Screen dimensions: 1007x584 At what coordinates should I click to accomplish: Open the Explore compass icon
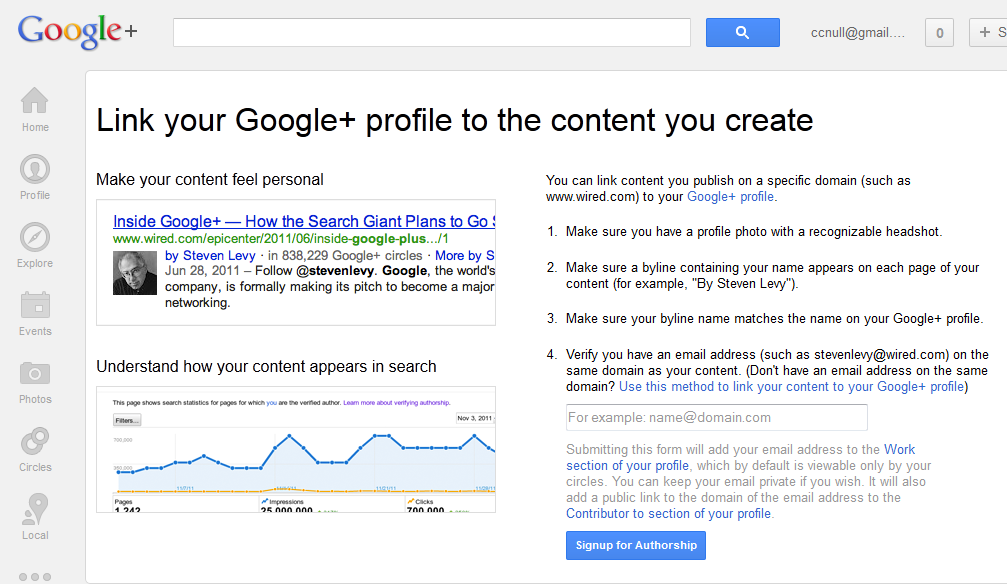(35, 245)
